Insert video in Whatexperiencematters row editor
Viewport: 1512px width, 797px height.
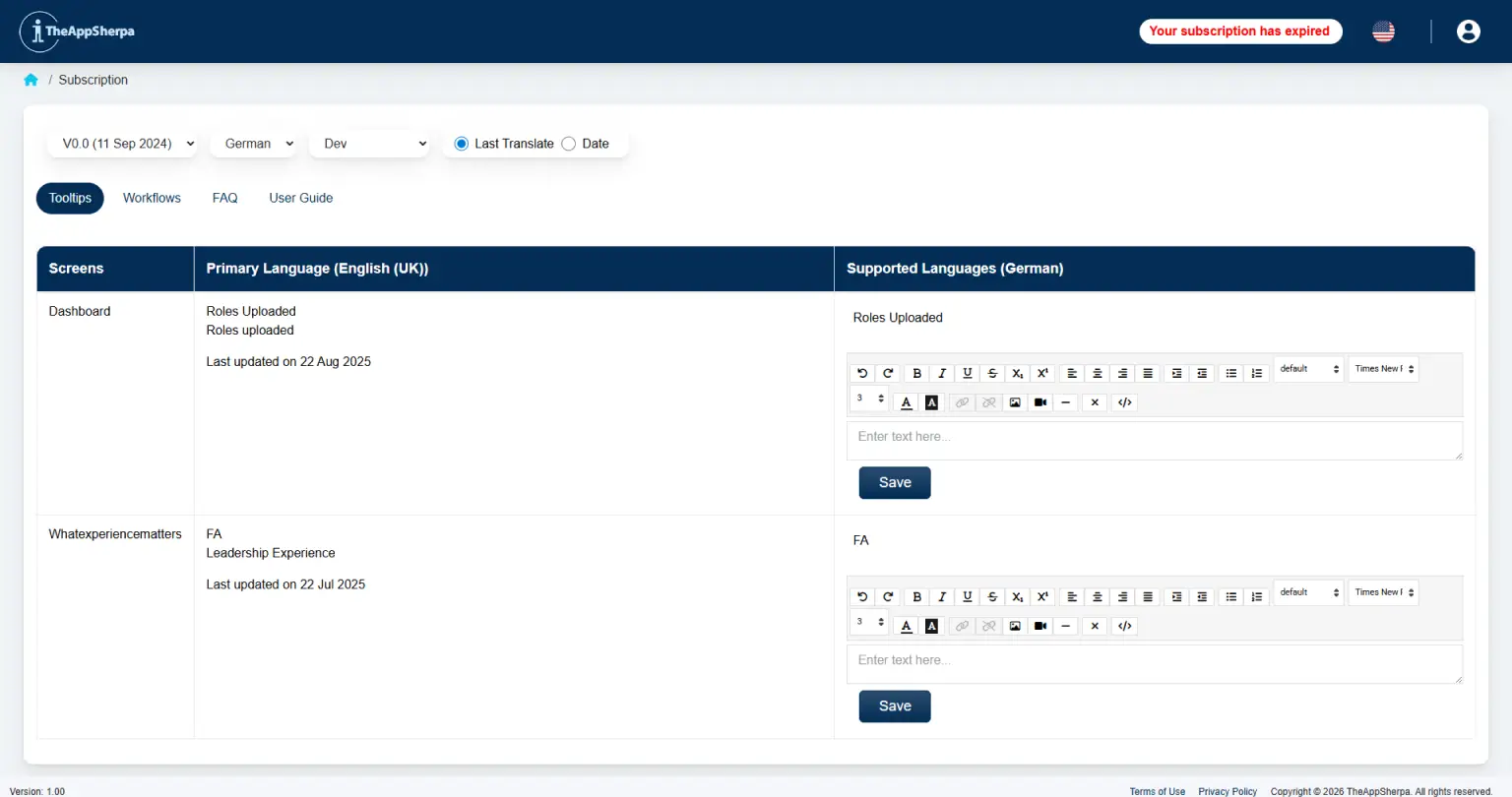point(1040,626)
